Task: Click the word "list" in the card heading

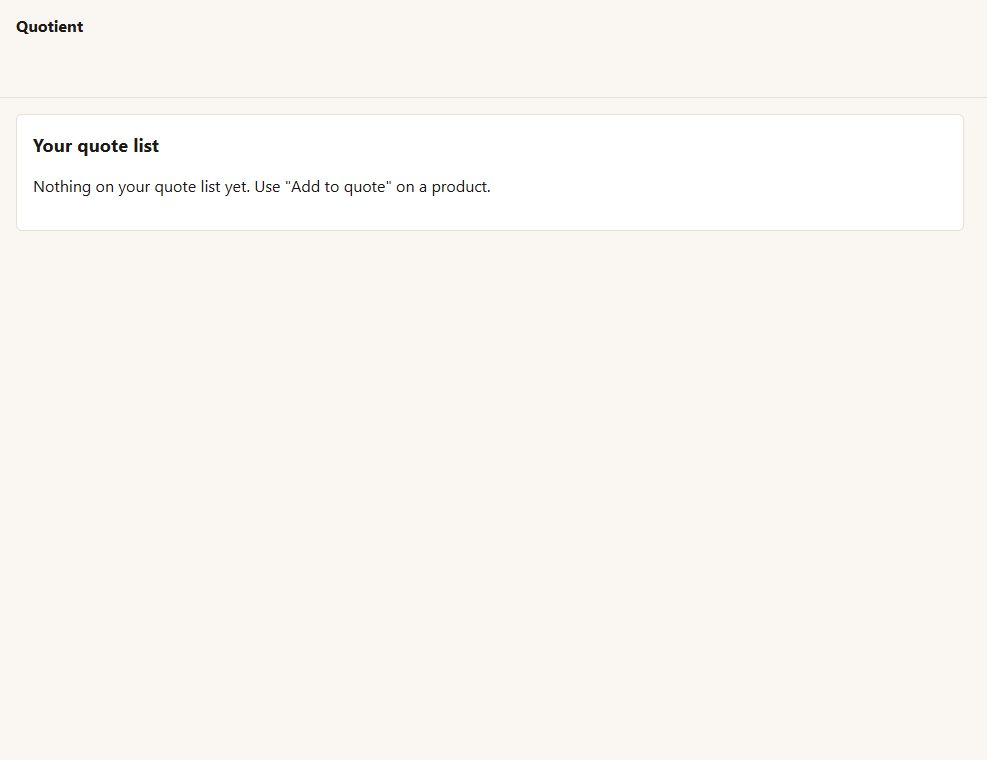Action: point(146,145)
